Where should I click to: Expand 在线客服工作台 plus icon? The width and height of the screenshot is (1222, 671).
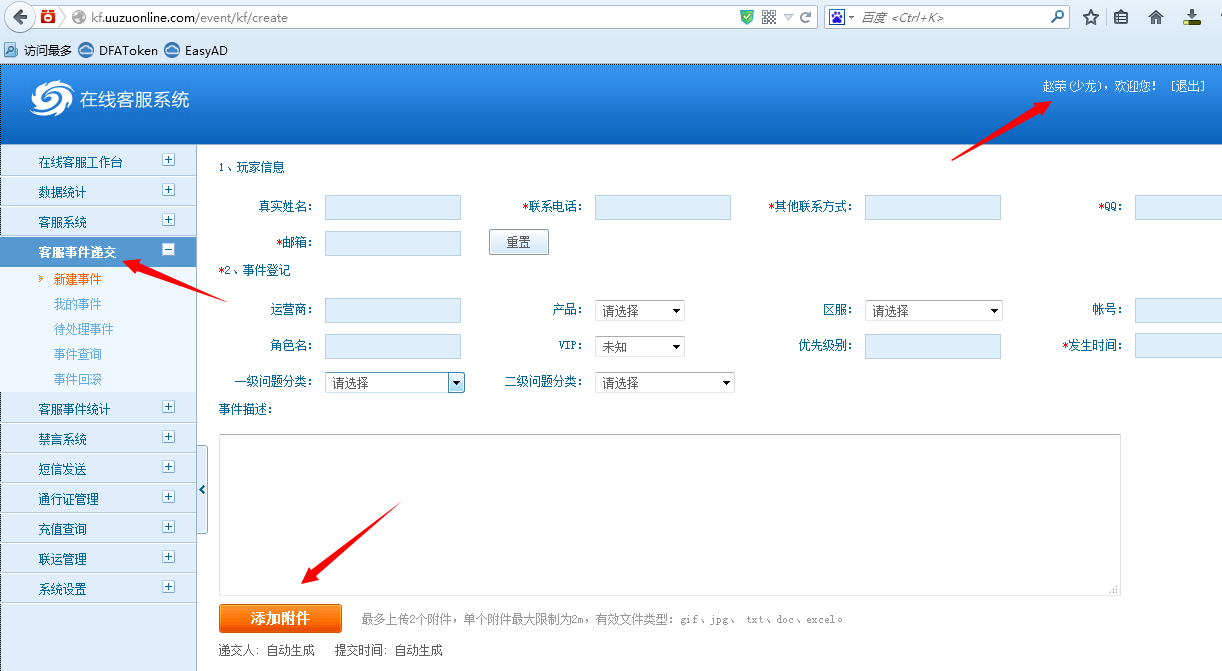click(x=168, y=160)
